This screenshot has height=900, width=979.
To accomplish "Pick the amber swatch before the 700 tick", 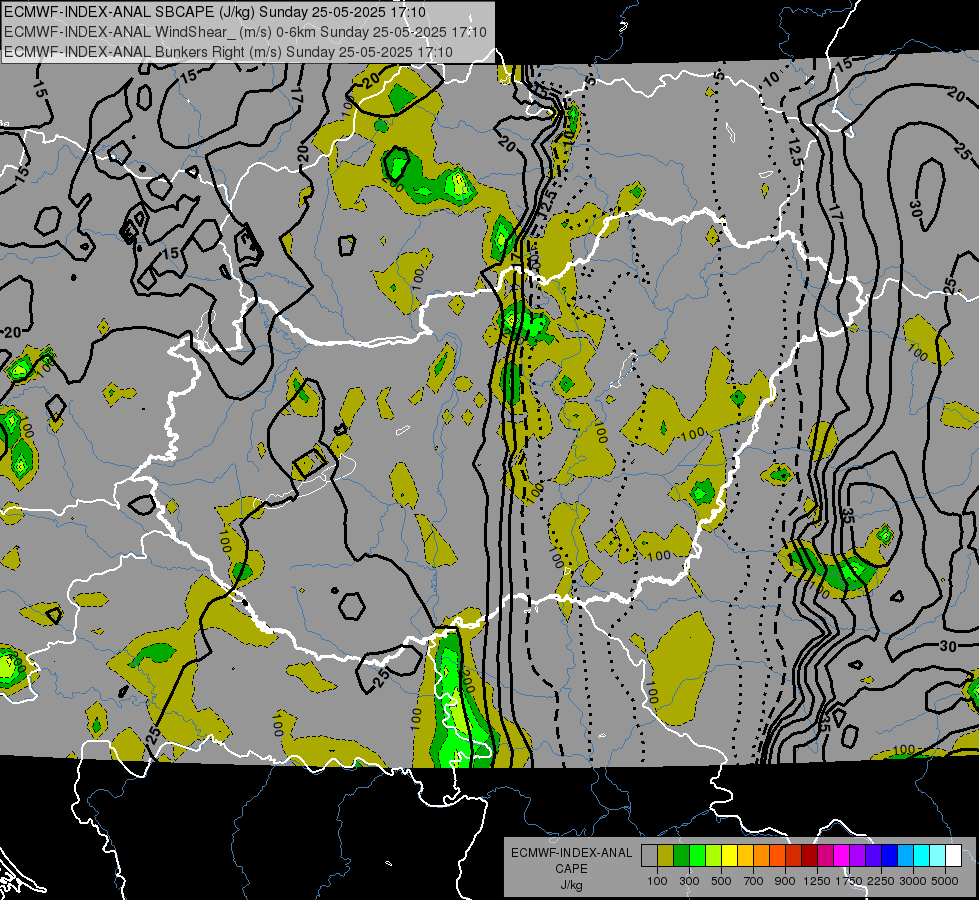I will 745,855.
